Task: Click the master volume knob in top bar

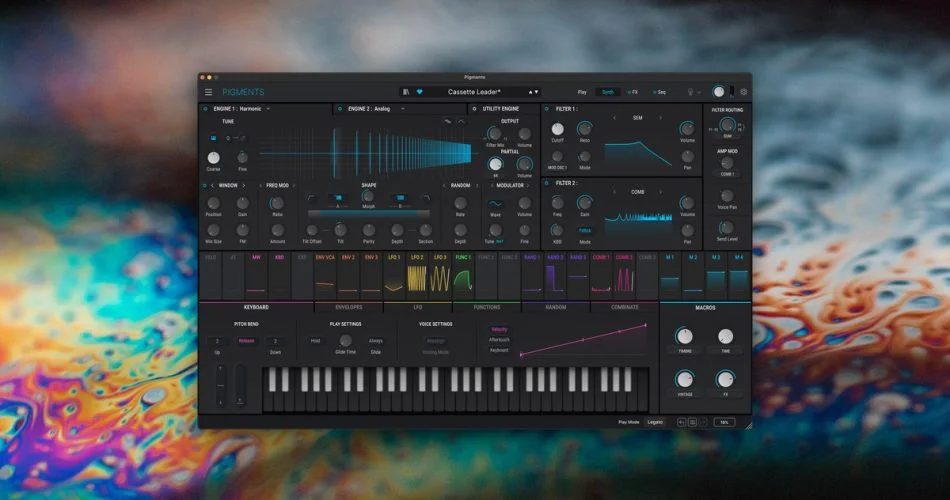Action: 719,92
